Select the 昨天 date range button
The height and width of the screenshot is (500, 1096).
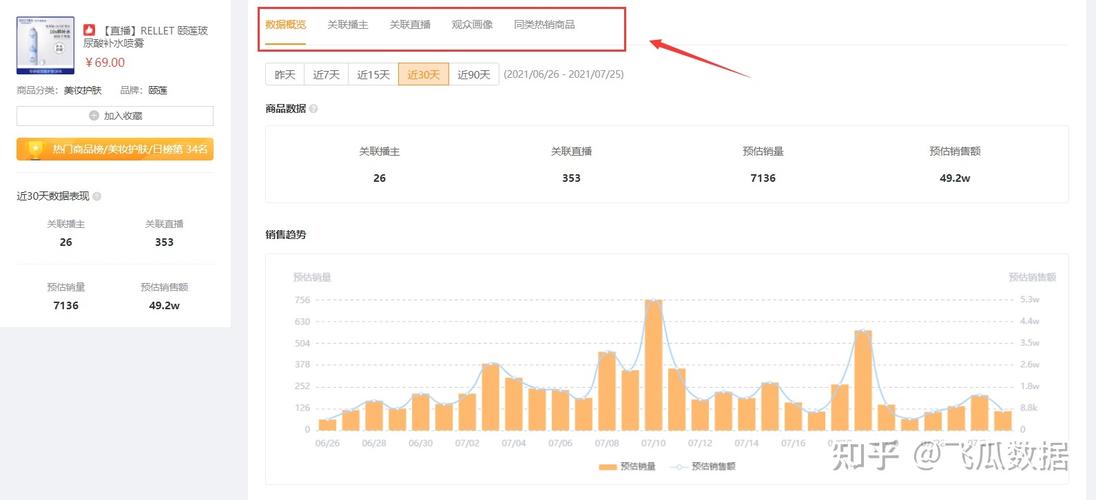(284, 74)
